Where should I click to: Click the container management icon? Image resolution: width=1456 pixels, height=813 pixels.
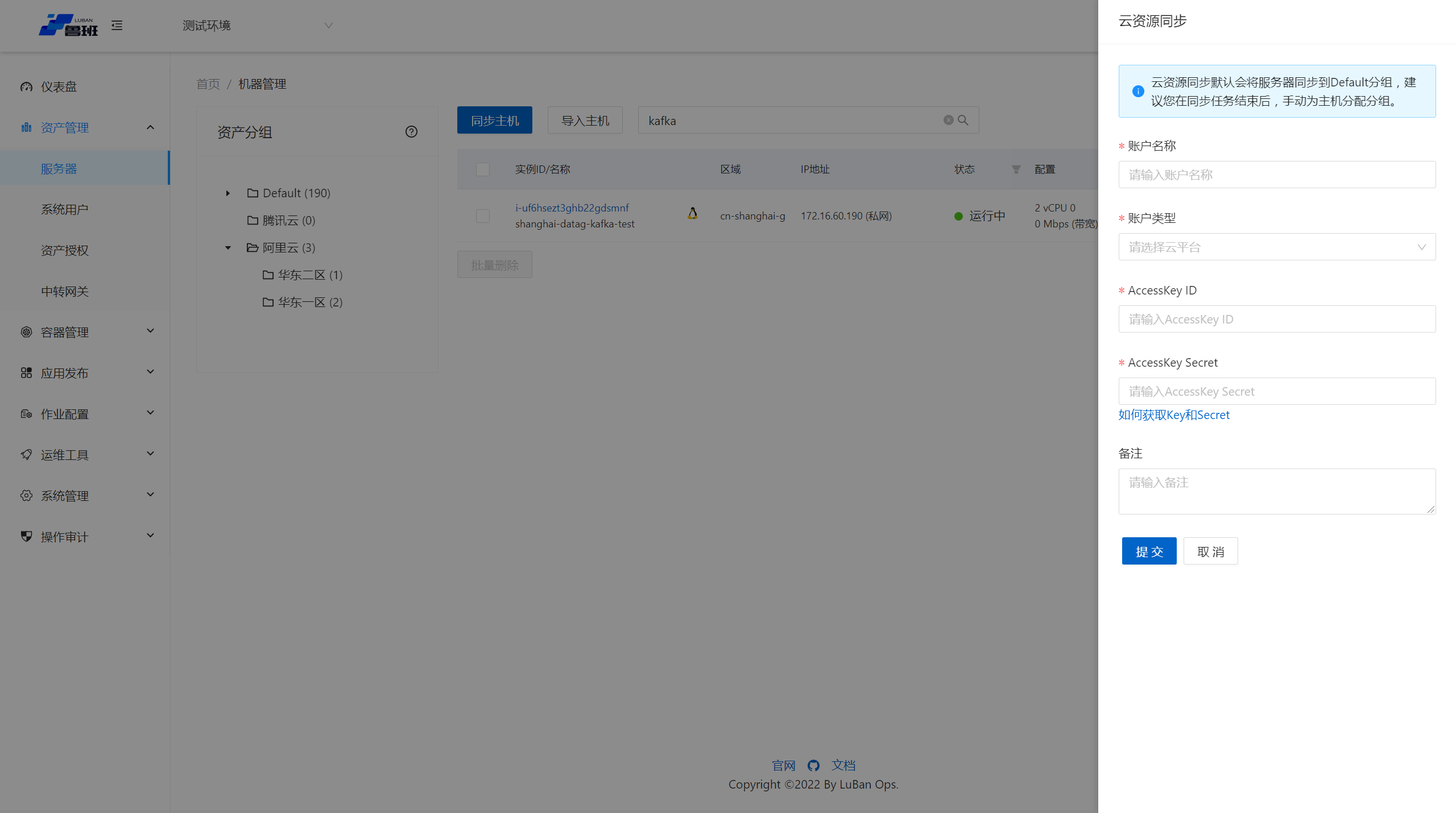point(26,332)
